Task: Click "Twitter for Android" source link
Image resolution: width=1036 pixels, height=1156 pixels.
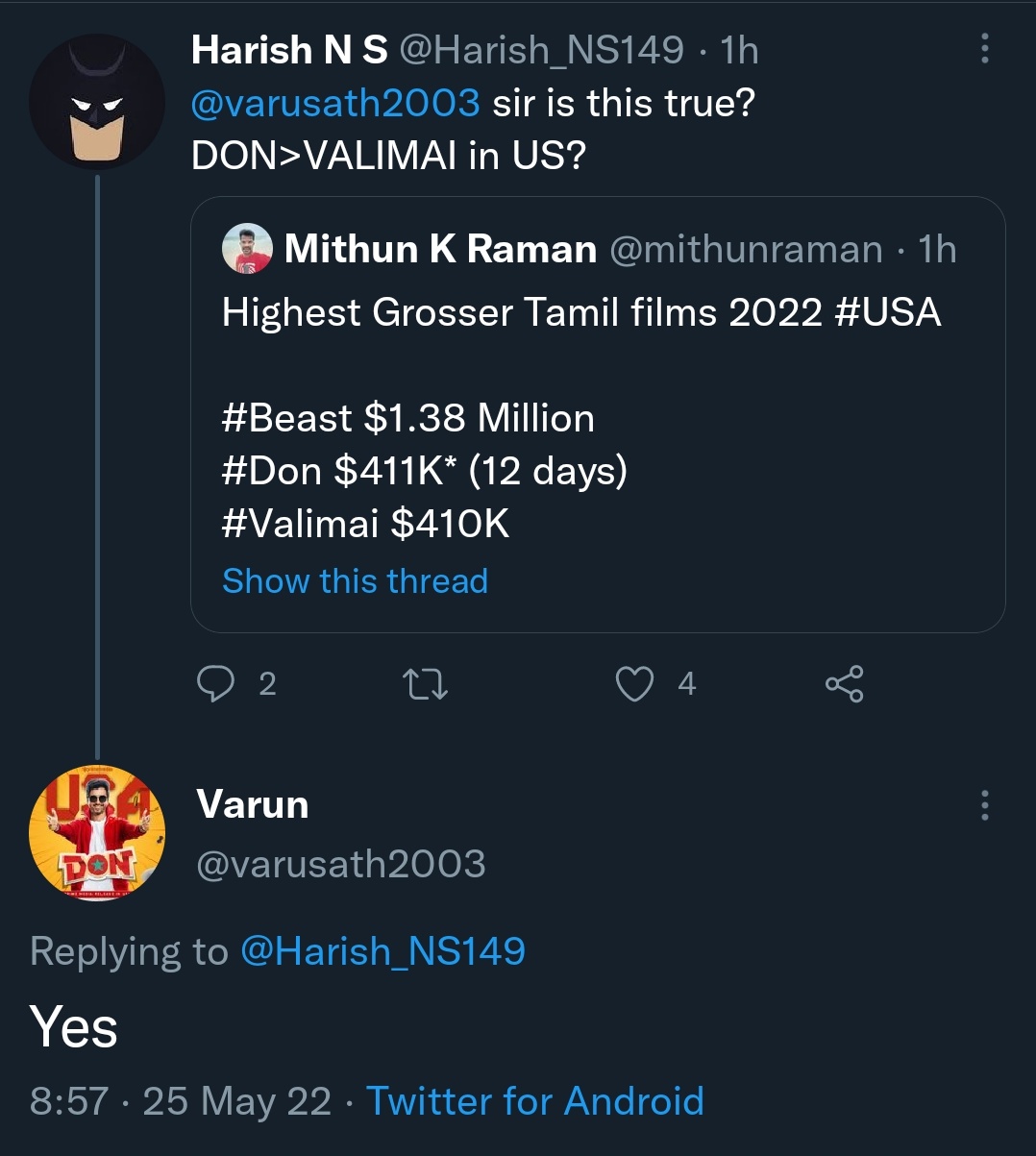Action: click(535, 1101)
